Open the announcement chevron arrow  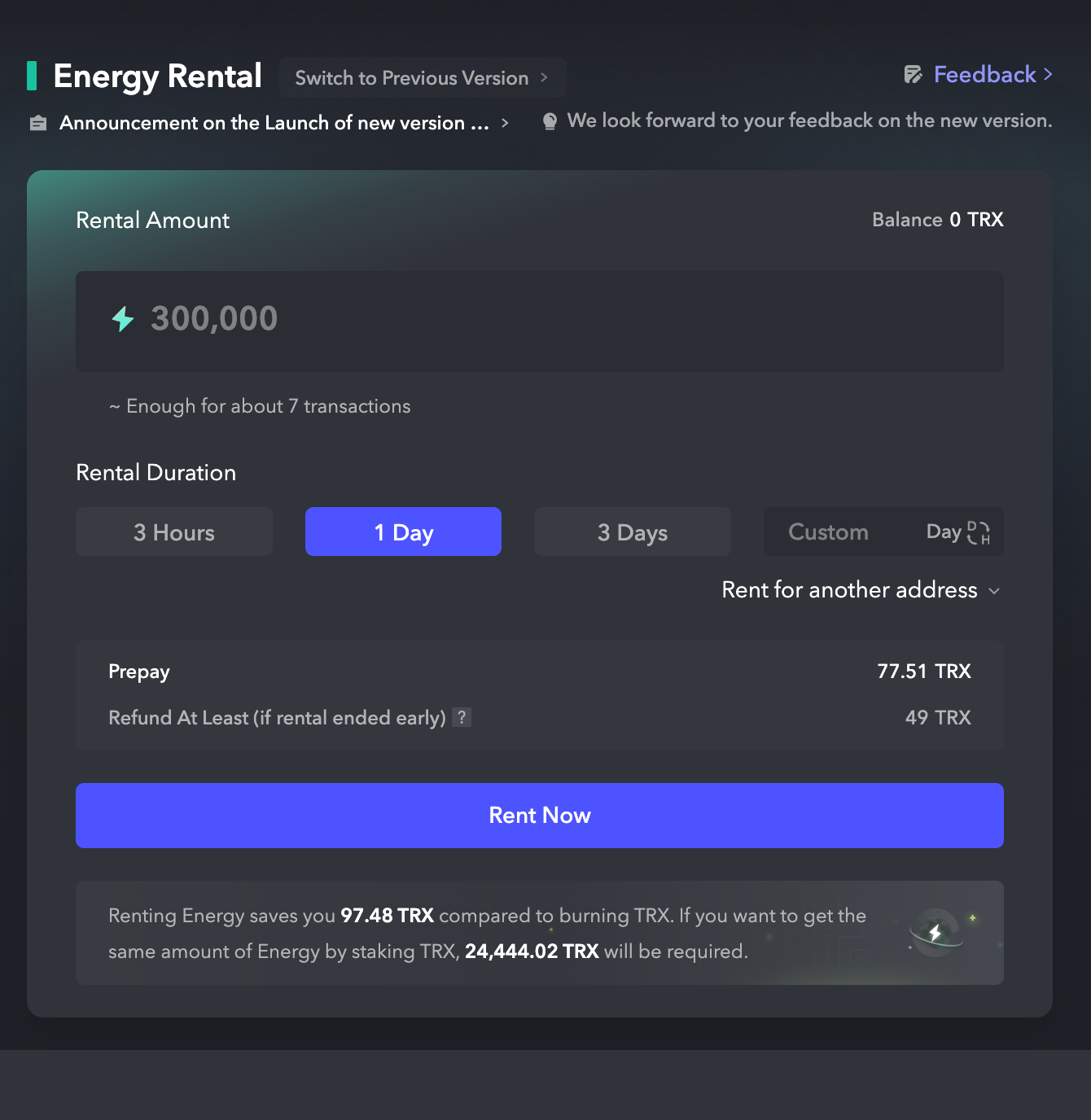pyautogui.click(x=505, y=123)
